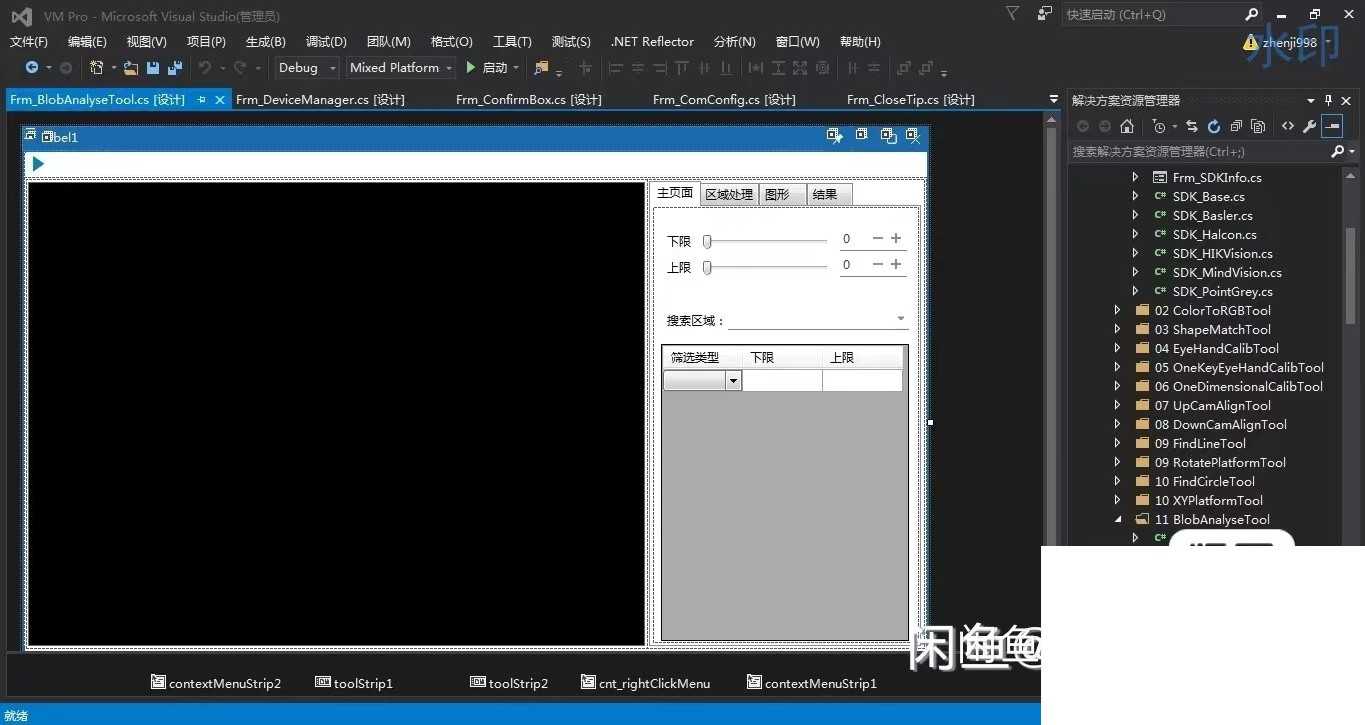Click the green 启动 start button
This screenshot has width=1365, height=725.
tap(487, 68)
